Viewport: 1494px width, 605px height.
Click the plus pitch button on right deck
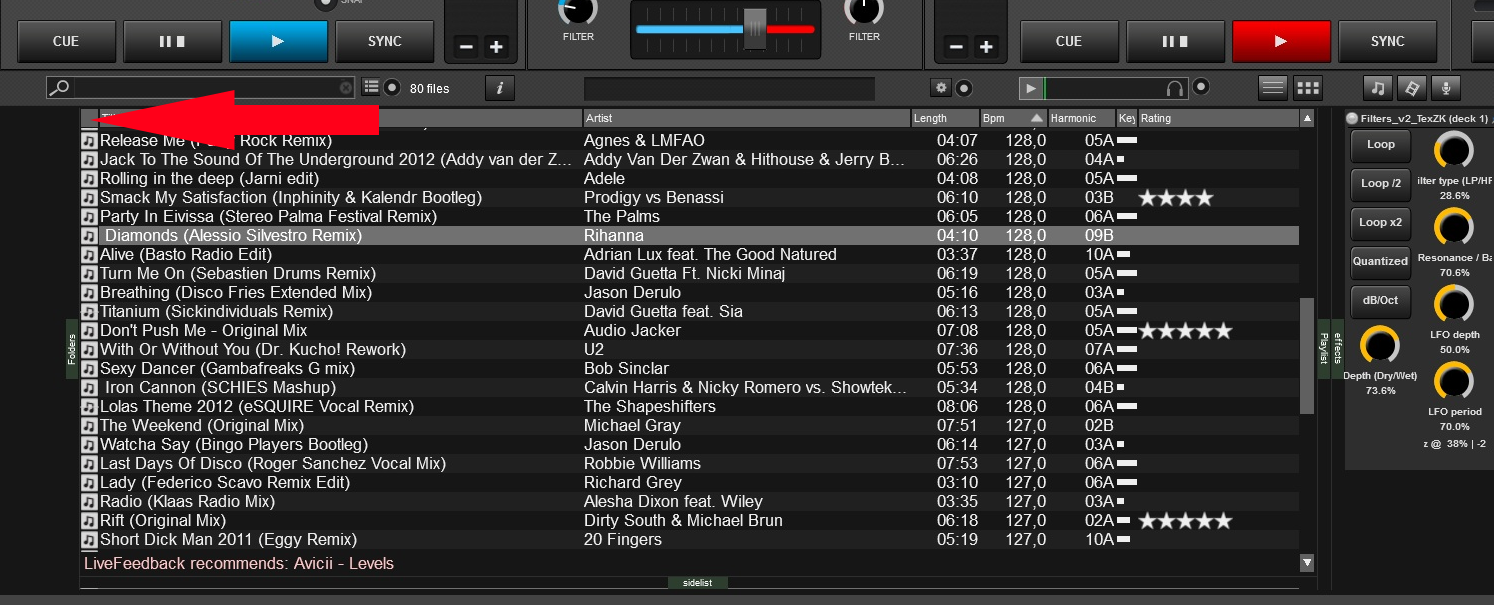pos(986,46)
